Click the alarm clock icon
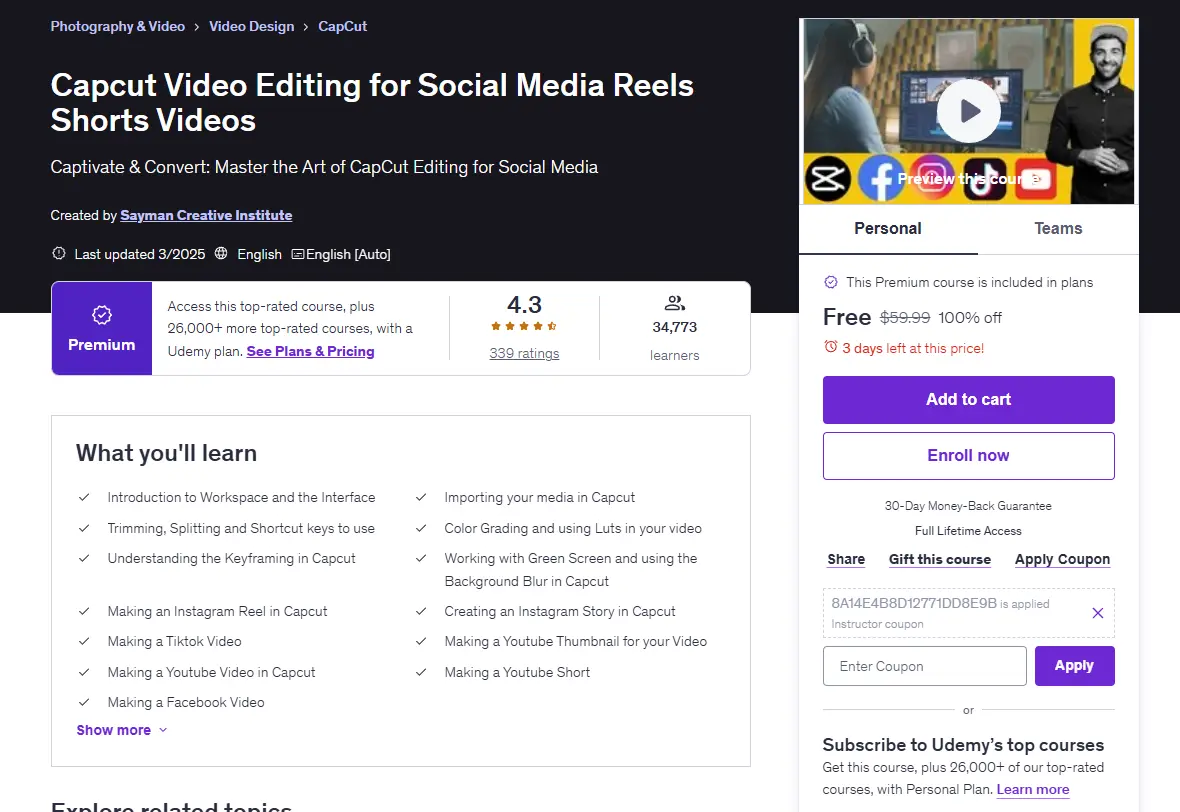Screen dimensions: 1180x812 tap(831, 347)
